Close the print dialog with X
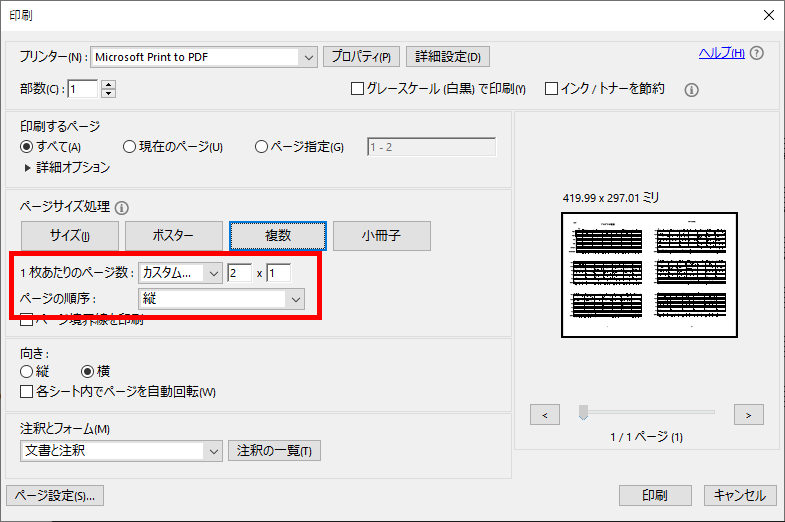 [x=769, y=15]
